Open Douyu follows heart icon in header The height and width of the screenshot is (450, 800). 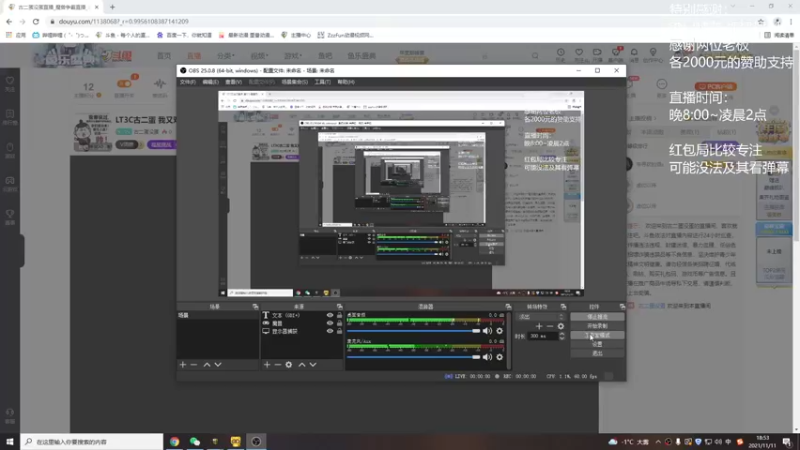579,53
